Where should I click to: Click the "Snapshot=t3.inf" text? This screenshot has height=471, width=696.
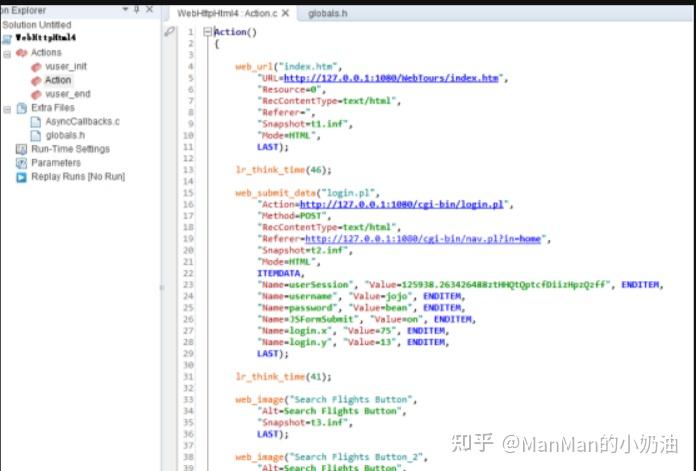pos(302,423)
